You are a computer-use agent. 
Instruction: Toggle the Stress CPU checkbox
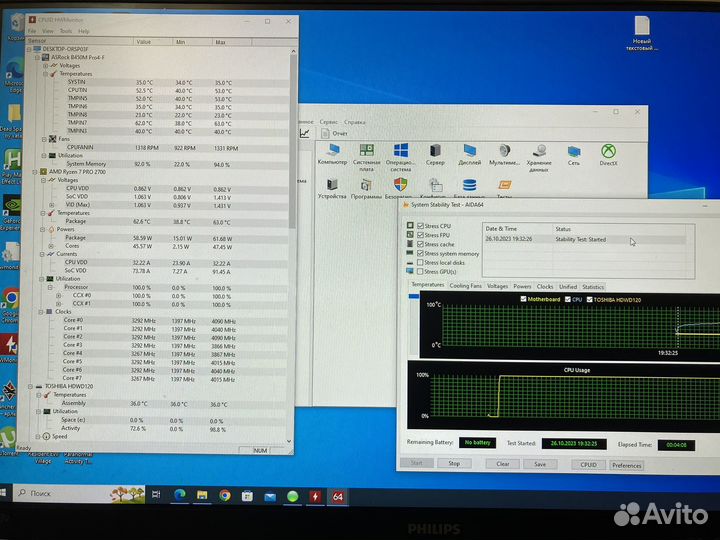pyautogui.click(x=420, y=225)
